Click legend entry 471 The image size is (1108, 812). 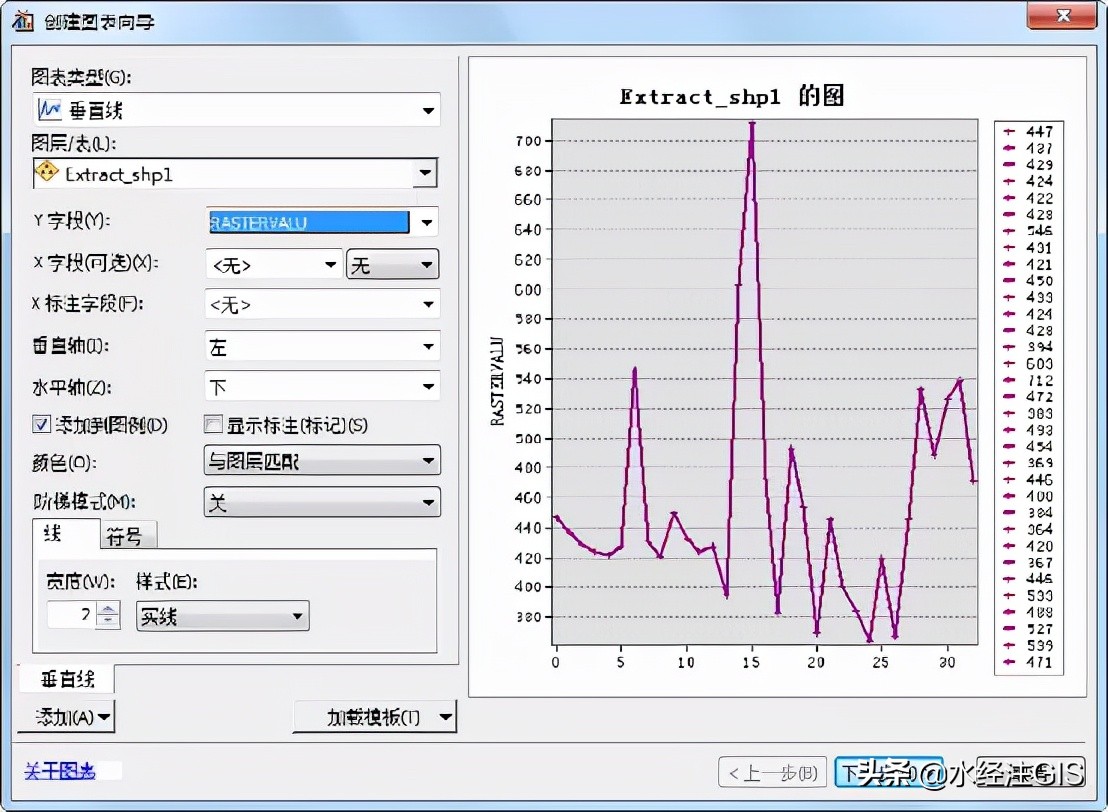(1029, 662)
